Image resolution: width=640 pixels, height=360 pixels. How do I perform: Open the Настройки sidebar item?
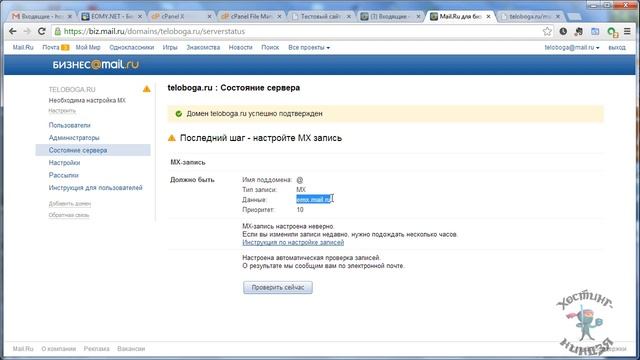pos(64,162)
